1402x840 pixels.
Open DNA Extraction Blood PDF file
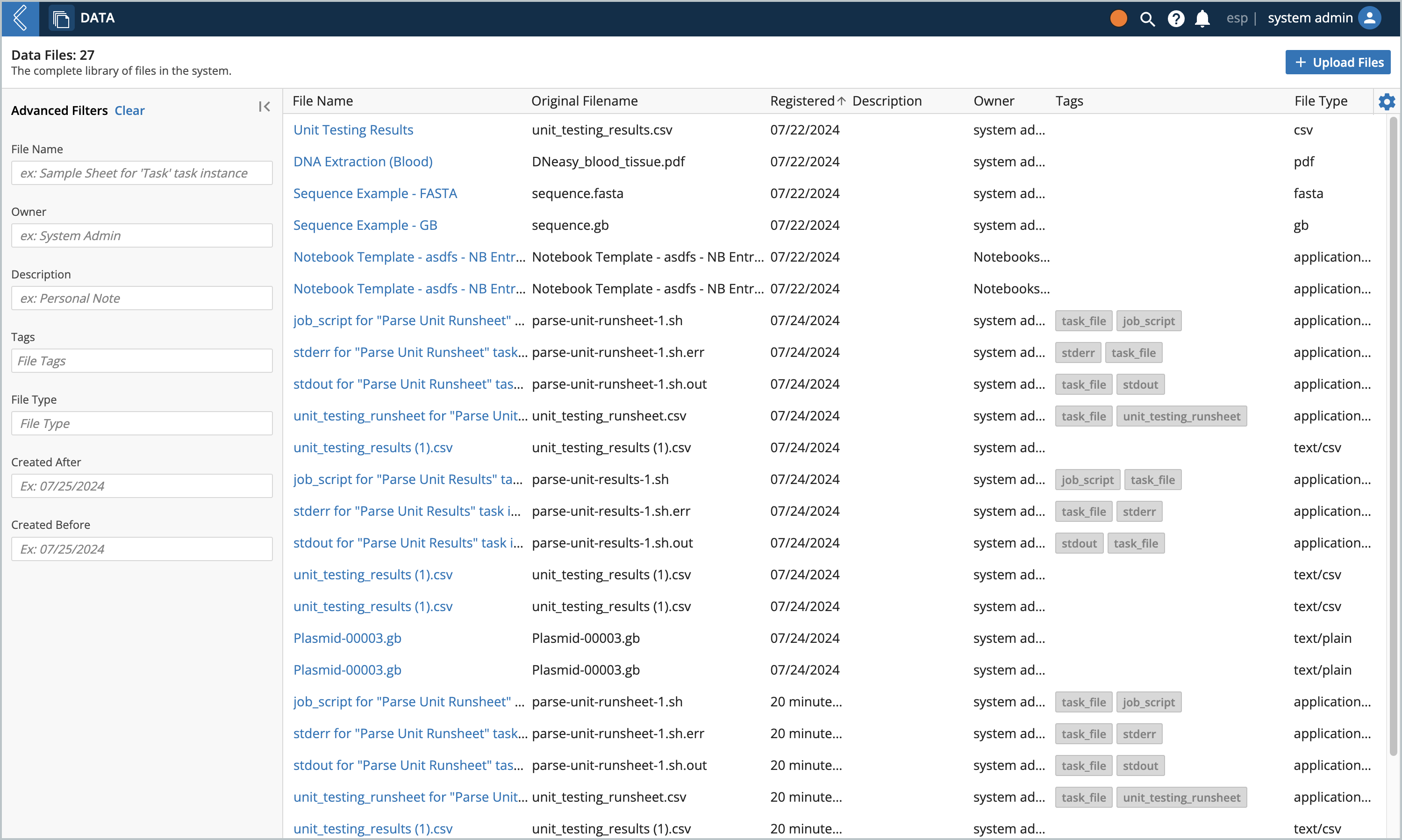click(363, 161)
